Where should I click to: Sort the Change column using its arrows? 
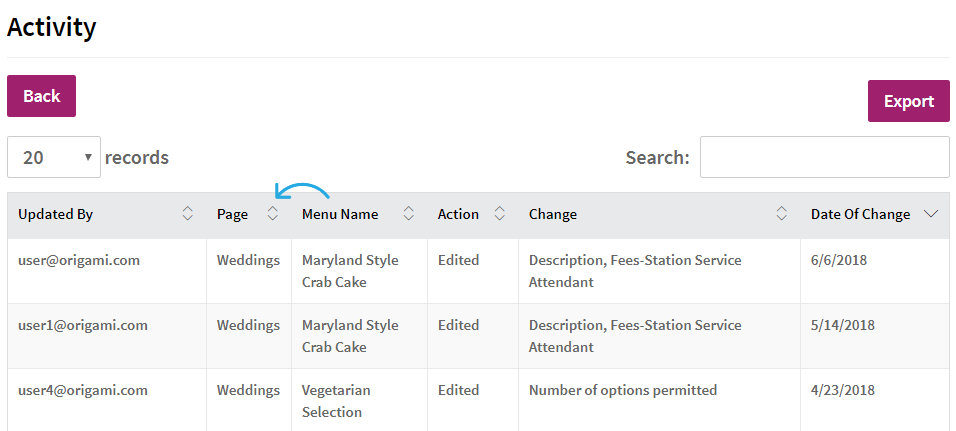click(781, 213)
